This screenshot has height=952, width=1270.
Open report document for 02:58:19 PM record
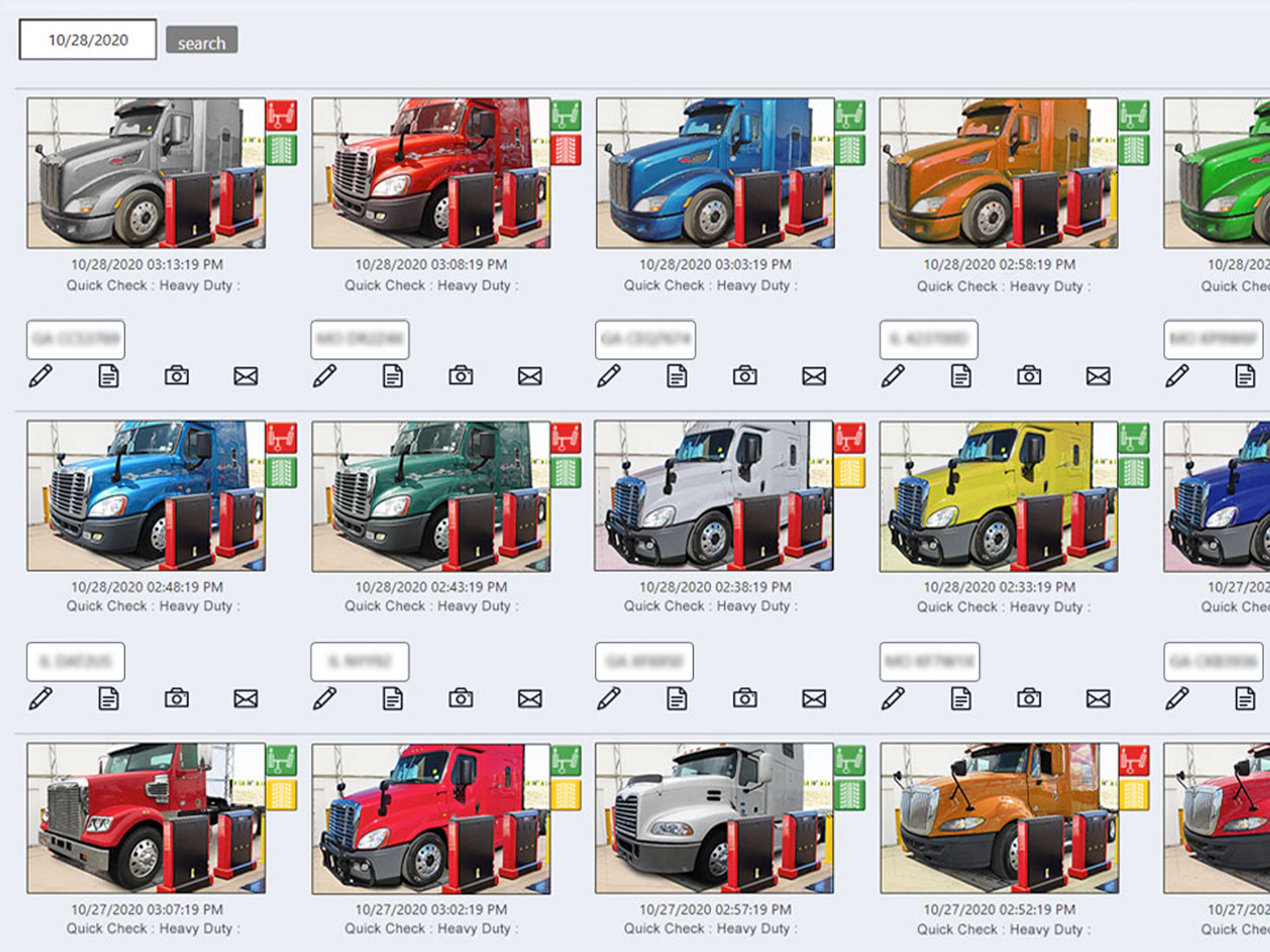(x=961, y=376)
